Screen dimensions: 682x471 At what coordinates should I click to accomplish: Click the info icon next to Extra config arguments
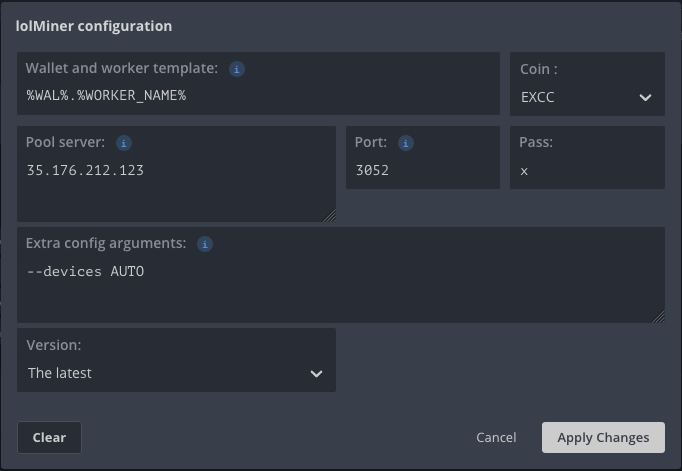point(204,243)
